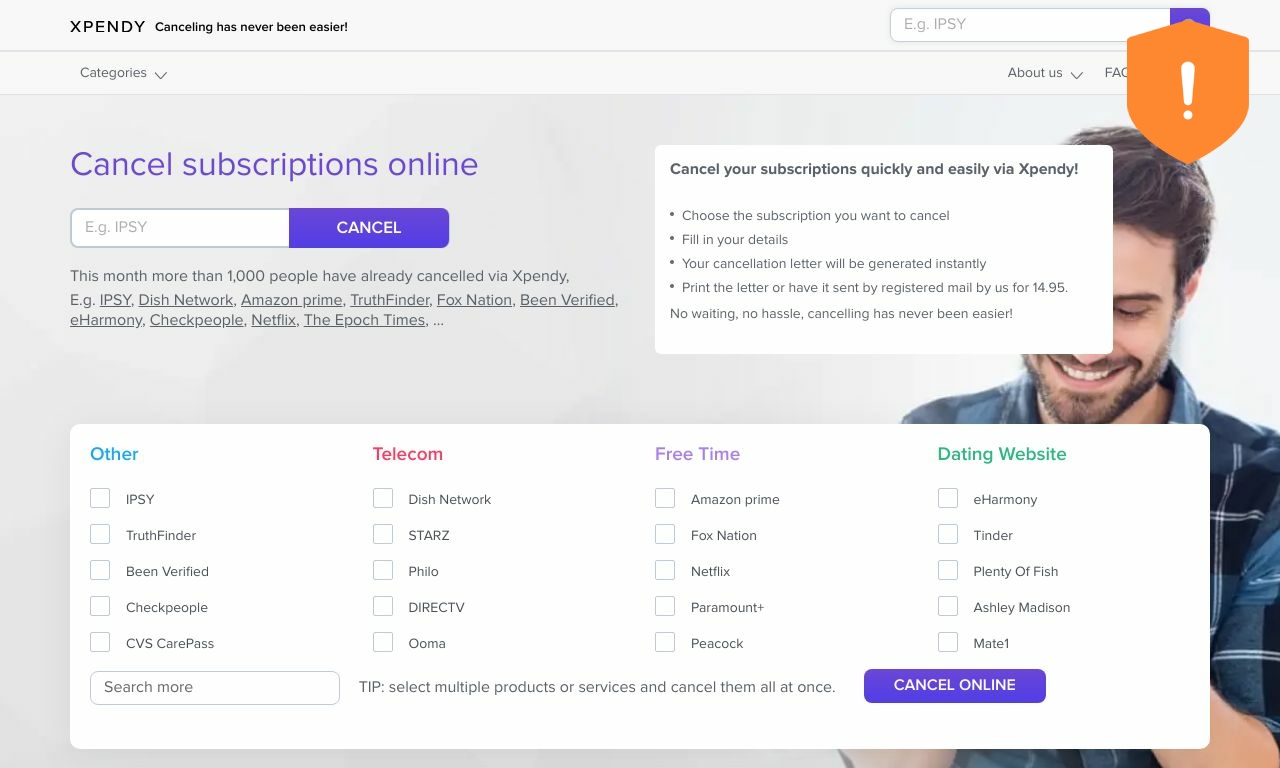Check the CVS CarePass checkbox
Screen dimensions: 1280x768
tap(100, 642)
